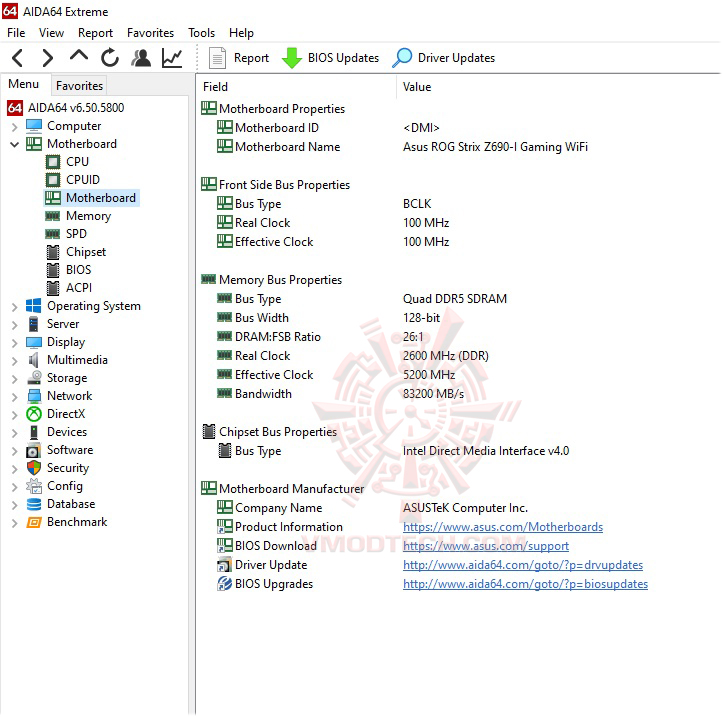Click the Operating System Windows icon

coord(34,306)
